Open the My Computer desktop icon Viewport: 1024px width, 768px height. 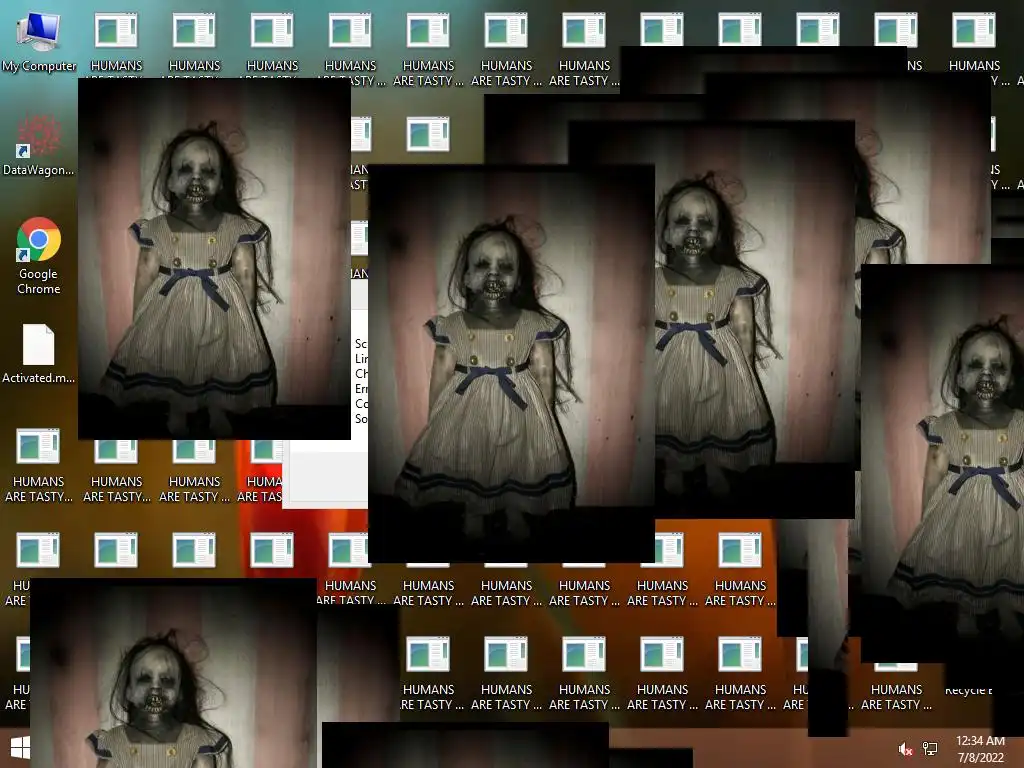click(x=39, y=42)
